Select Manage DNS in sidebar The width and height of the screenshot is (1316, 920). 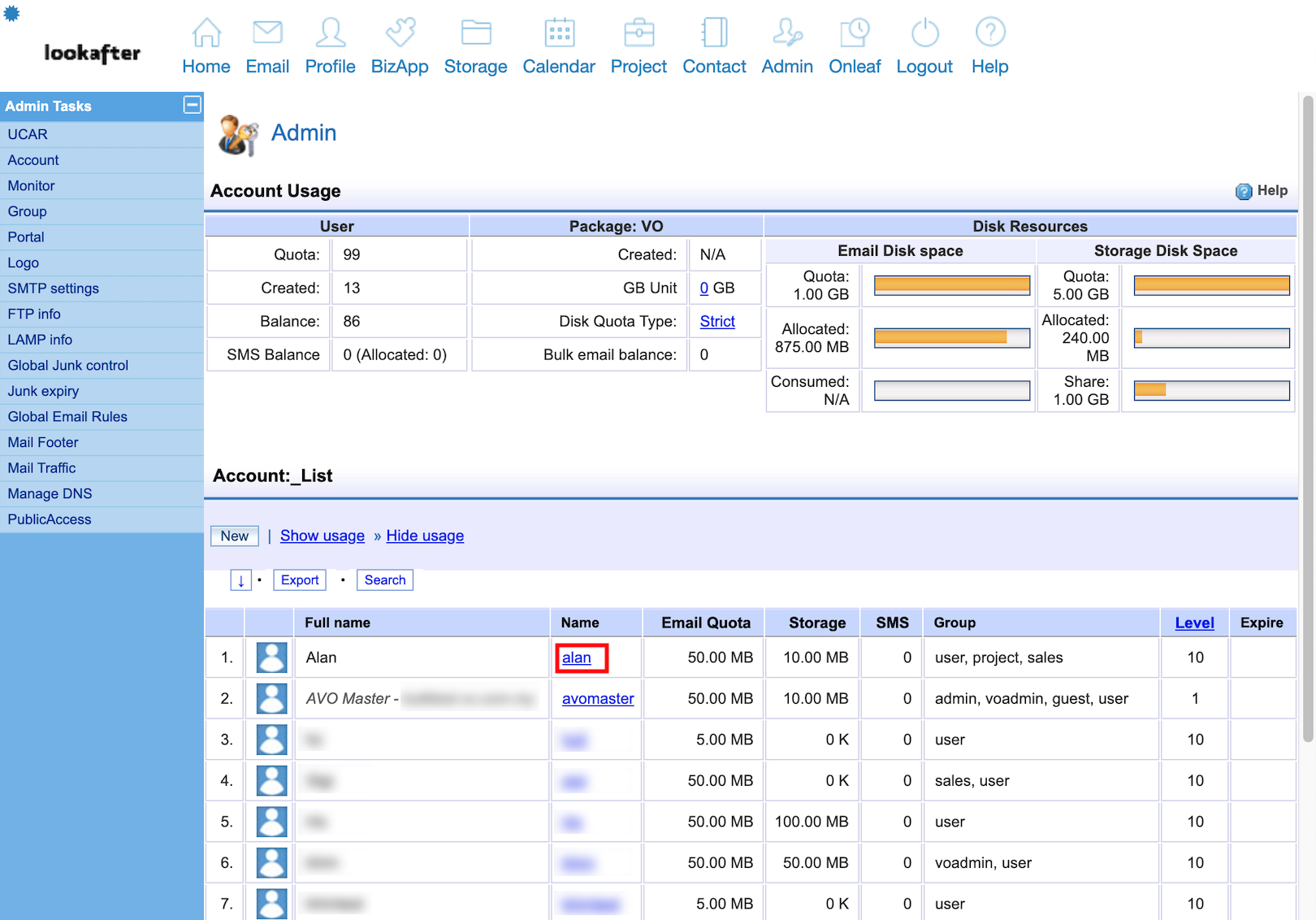(x=50, y=494)
